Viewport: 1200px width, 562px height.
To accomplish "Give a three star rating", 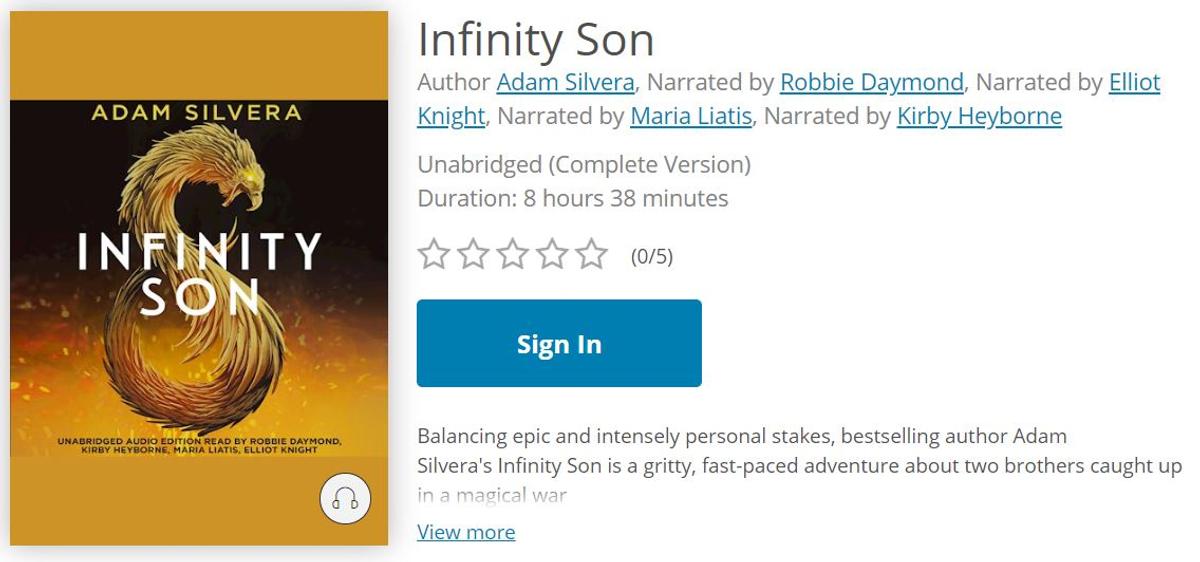I will [x=512, y=254].
